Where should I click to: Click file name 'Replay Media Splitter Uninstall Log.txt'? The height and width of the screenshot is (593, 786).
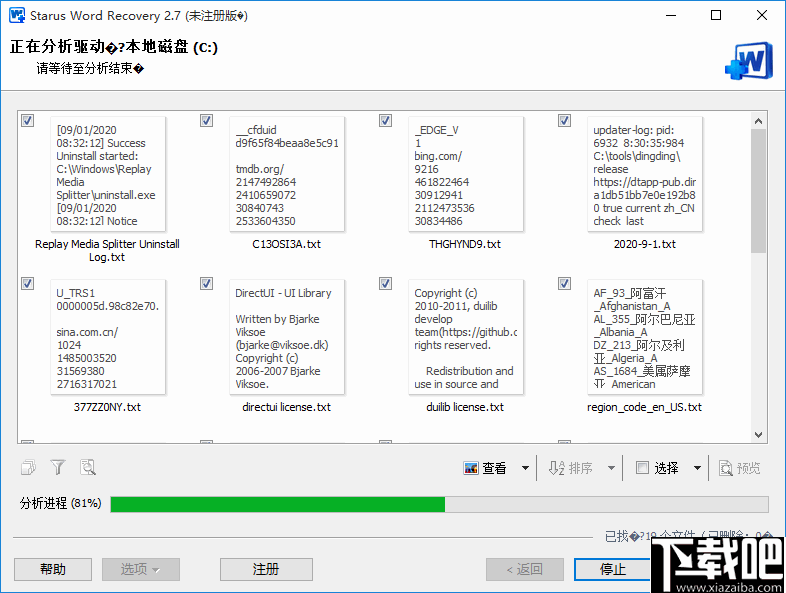[107, 251]
